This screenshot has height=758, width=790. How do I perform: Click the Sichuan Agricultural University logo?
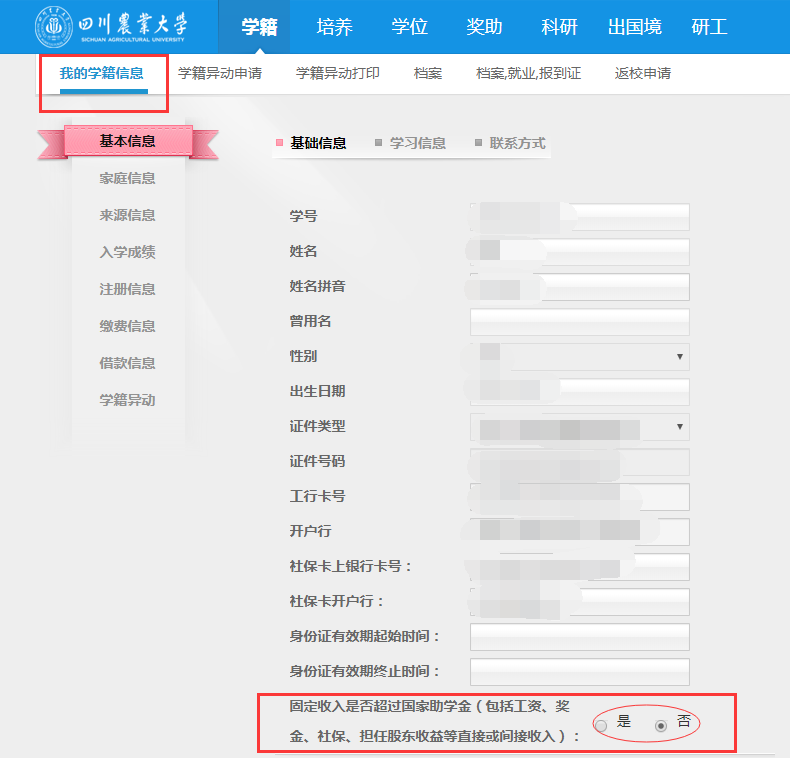pos(110,27)
